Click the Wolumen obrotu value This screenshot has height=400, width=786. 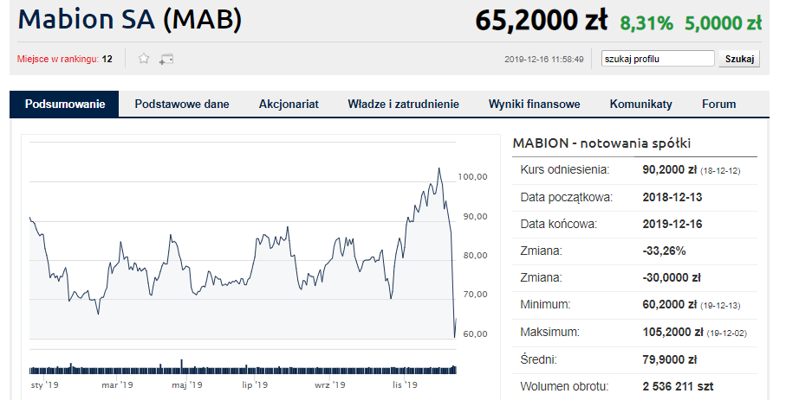pyautogui.click(x=678, y=386)
